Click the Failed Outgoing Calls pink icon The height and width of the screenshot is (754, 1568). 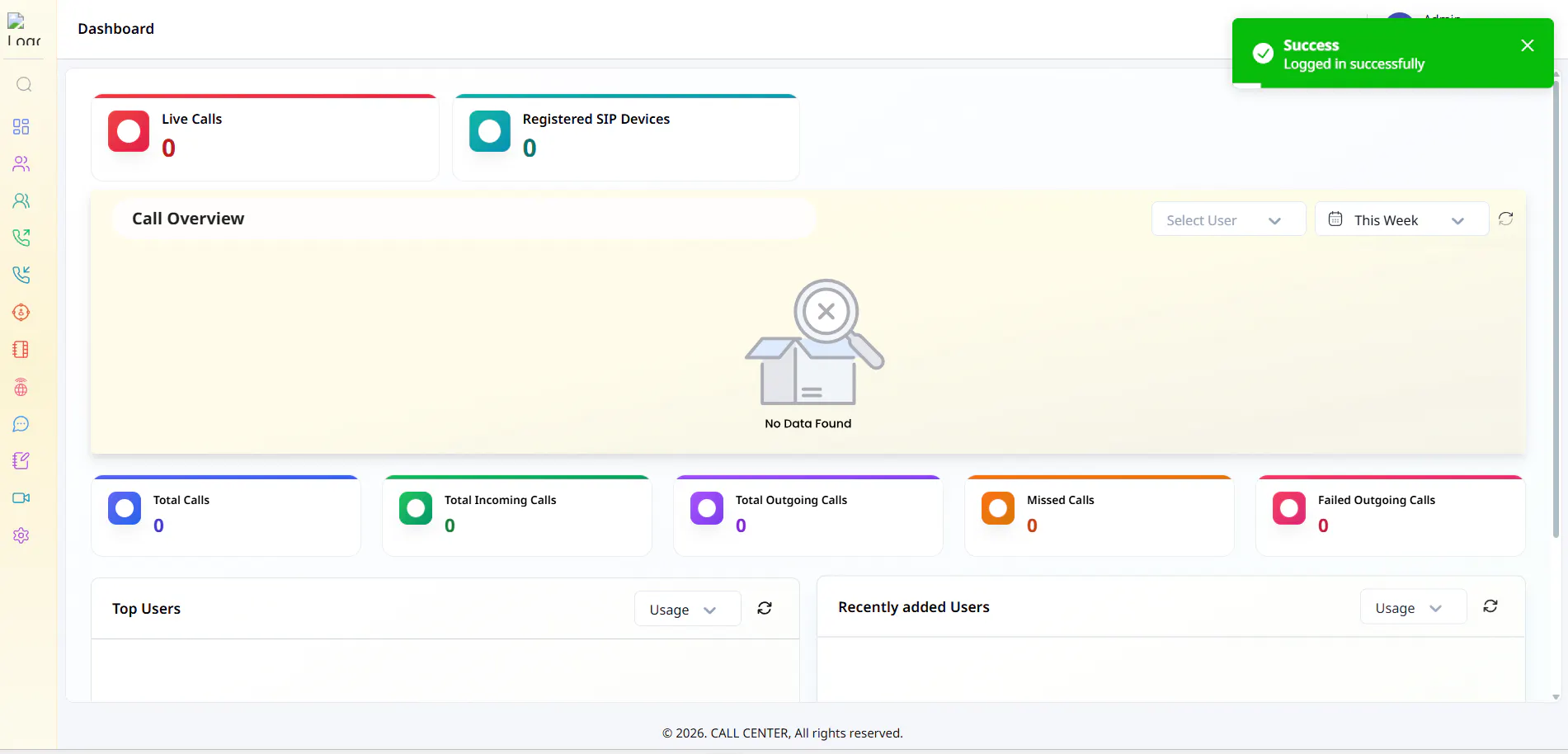pyautogui.click(x=1289, y=509)
